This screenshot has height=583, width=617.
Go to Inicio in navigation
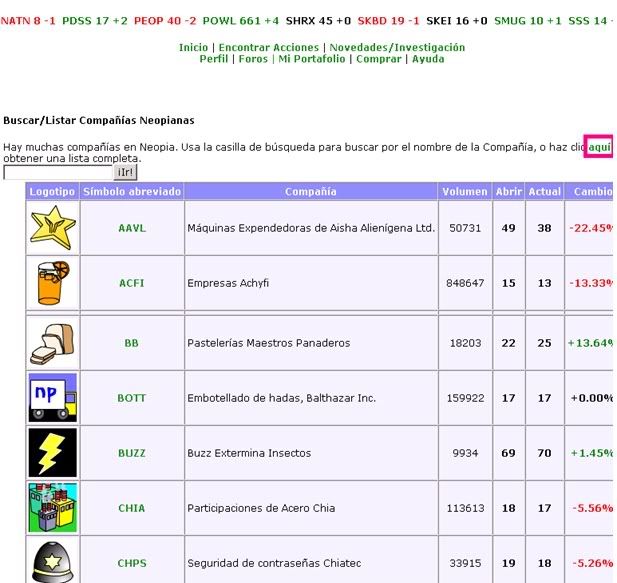click(193, 48)
